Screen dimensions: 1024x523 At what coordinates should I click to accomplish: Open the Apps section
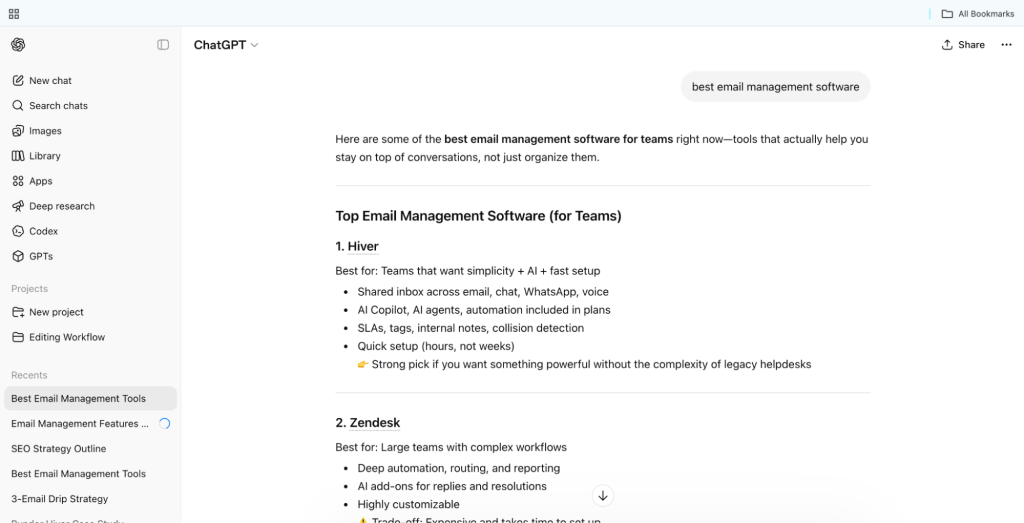point(90,181)
